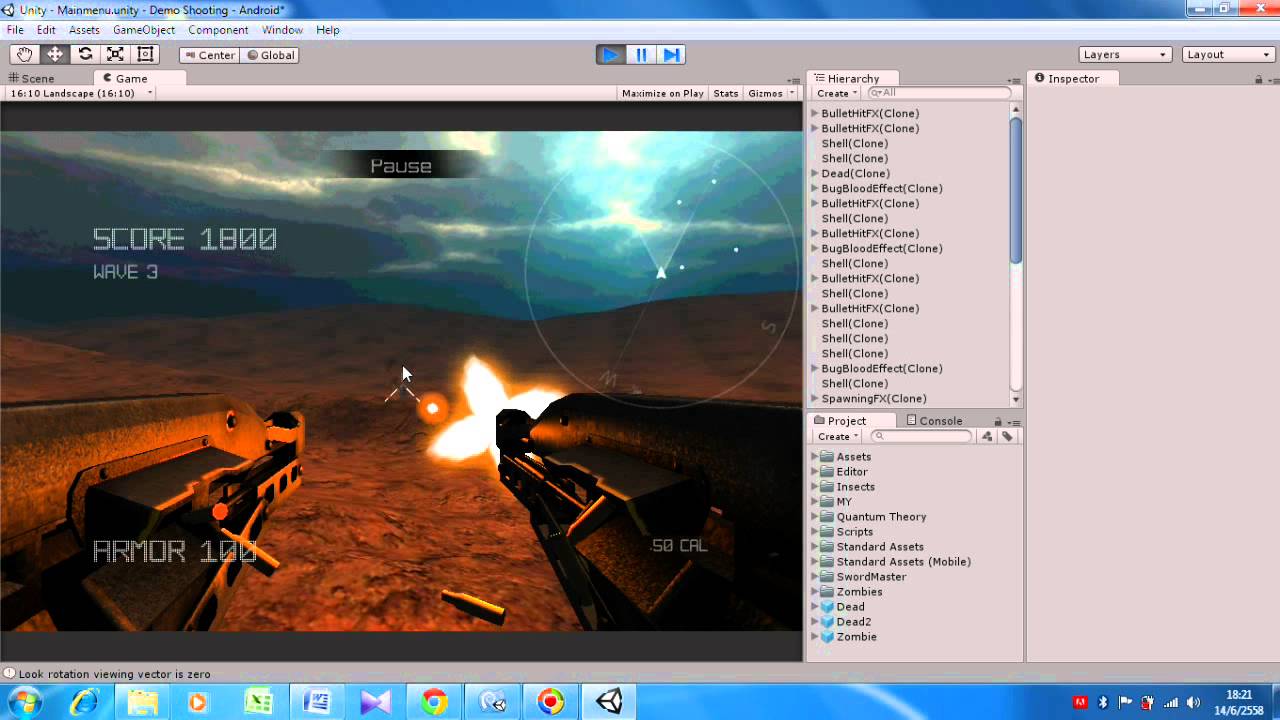Expand the Quantum Theory folder
The height and width of the screenshot is (720, 1280).
(814, 517)
